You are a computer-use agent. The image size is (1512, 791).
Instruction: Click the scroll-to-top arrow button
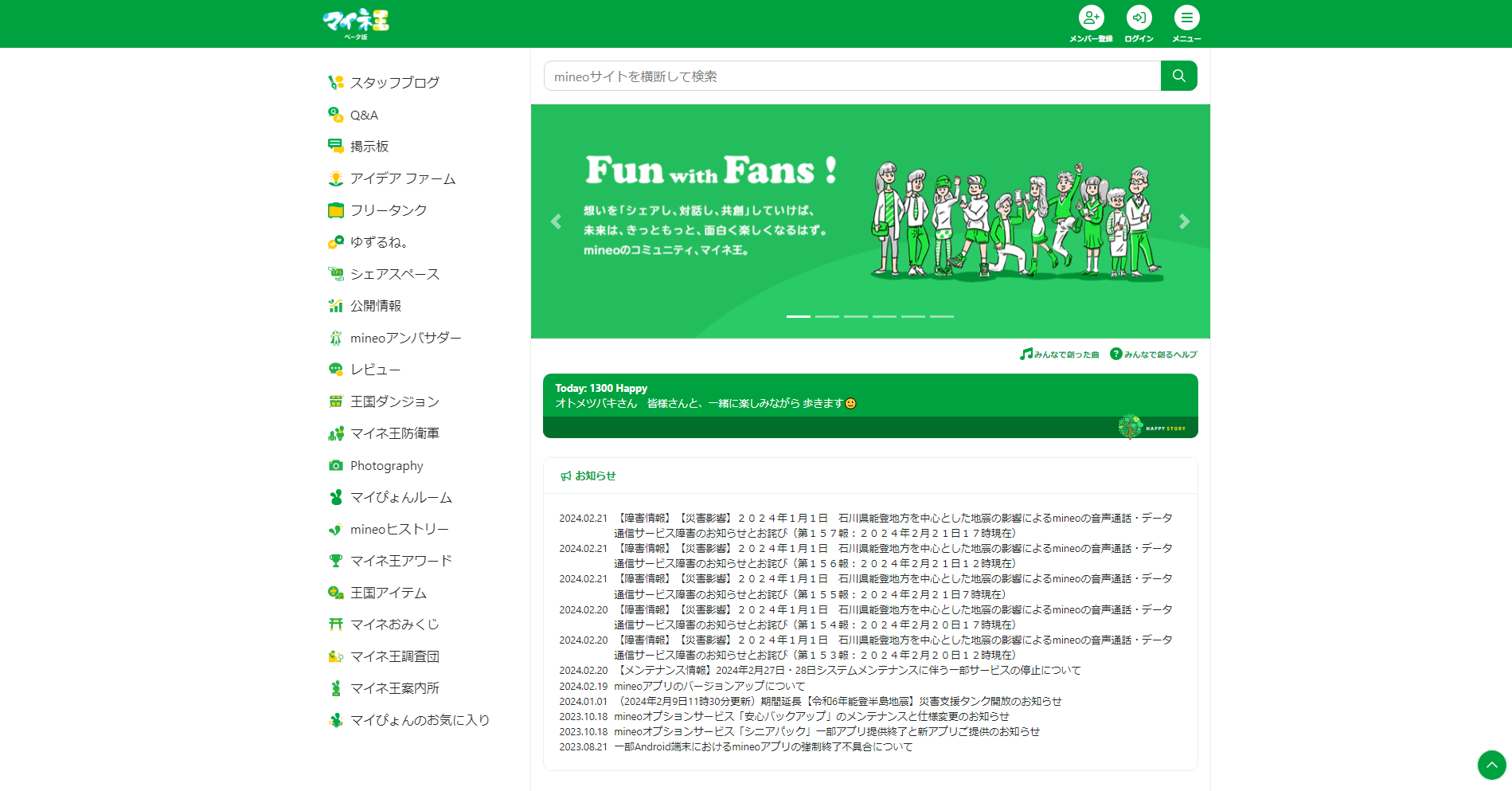1491,765
